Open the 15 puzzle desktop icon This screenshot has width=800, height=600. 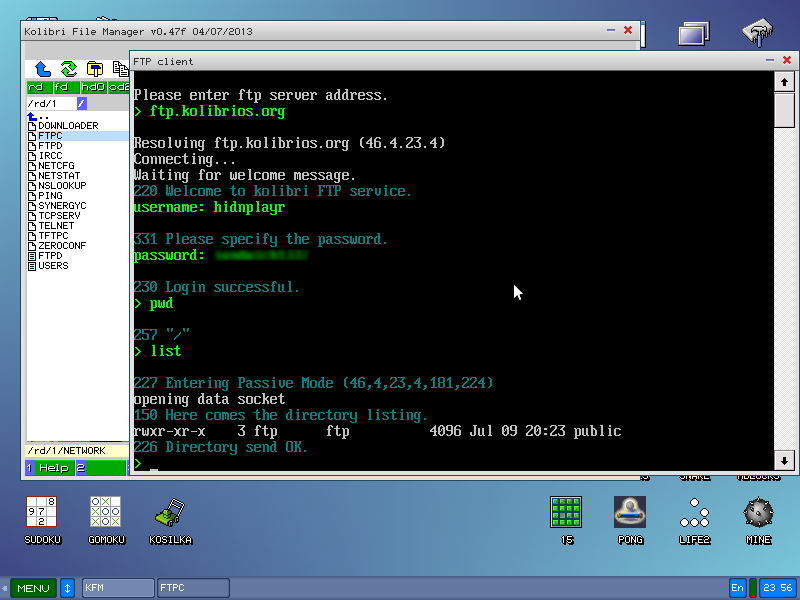tap(566, 520)
